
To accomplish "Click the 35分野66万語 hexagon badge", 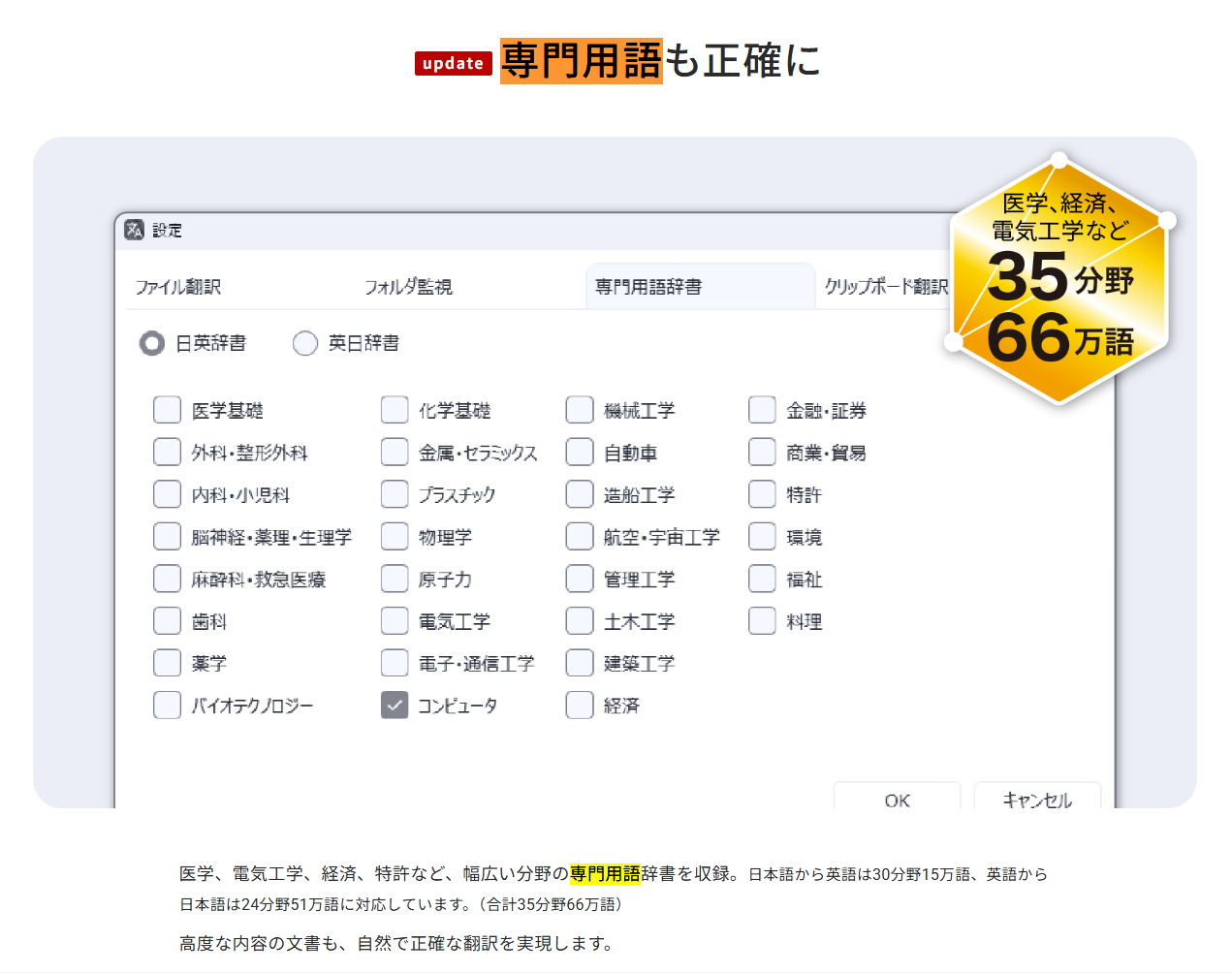I will pos(1058,281).
